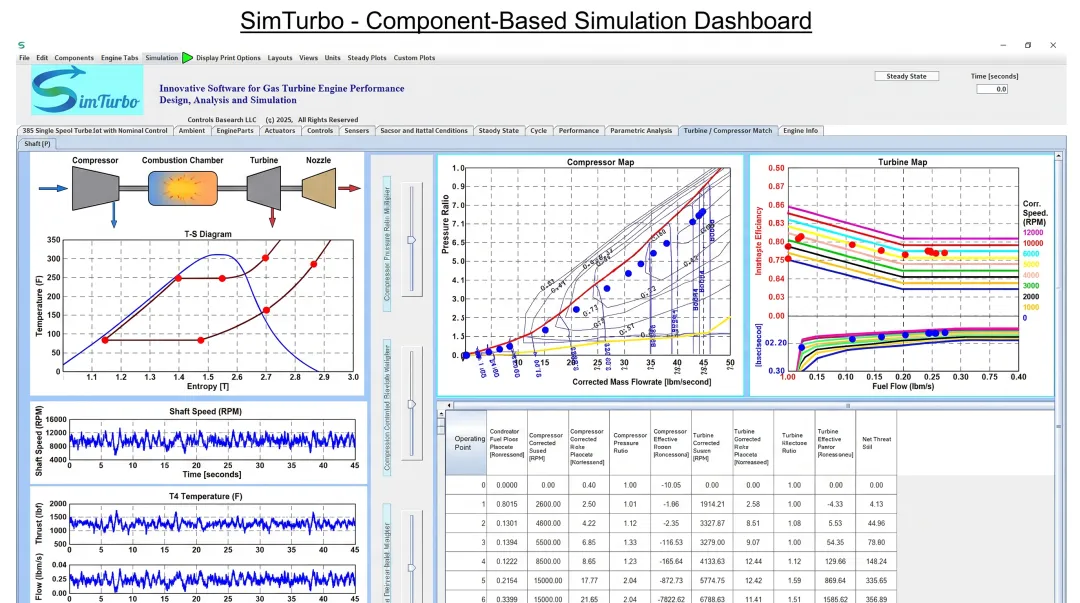The height and width of the screenshot is (603, 1080).
Task: Switch to the Sensers tab
Action: (x=357, y=130)
